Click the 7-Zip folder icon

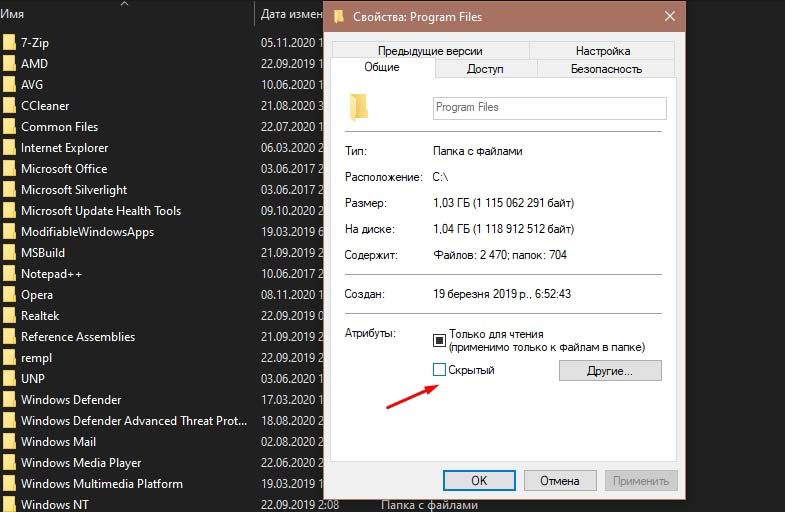(x=9, y=43)
